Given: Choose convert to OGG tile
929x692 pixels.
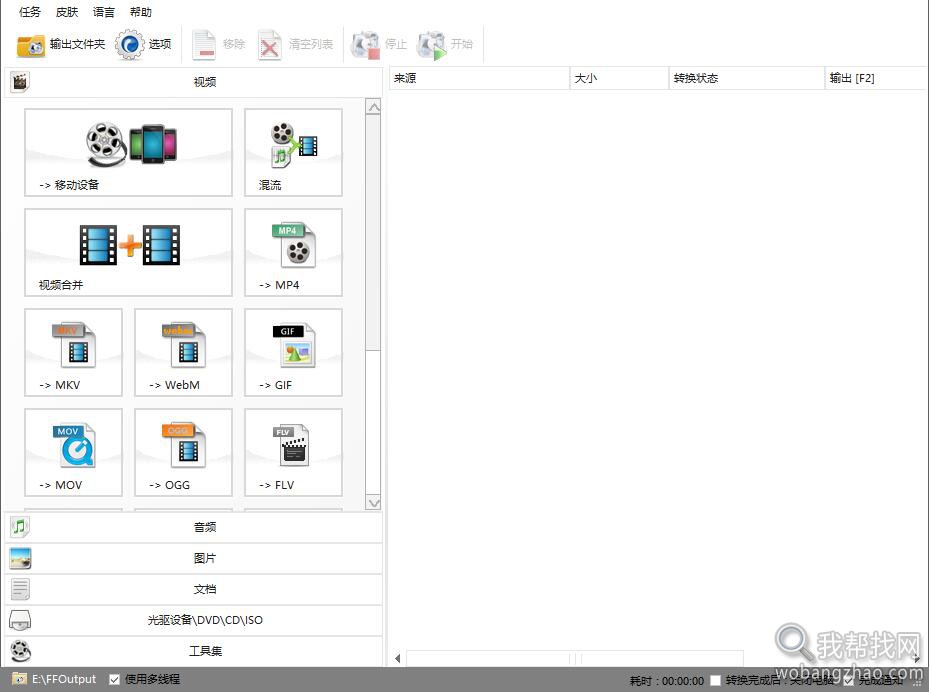Looking at the screenshot, I should point(184,453).
